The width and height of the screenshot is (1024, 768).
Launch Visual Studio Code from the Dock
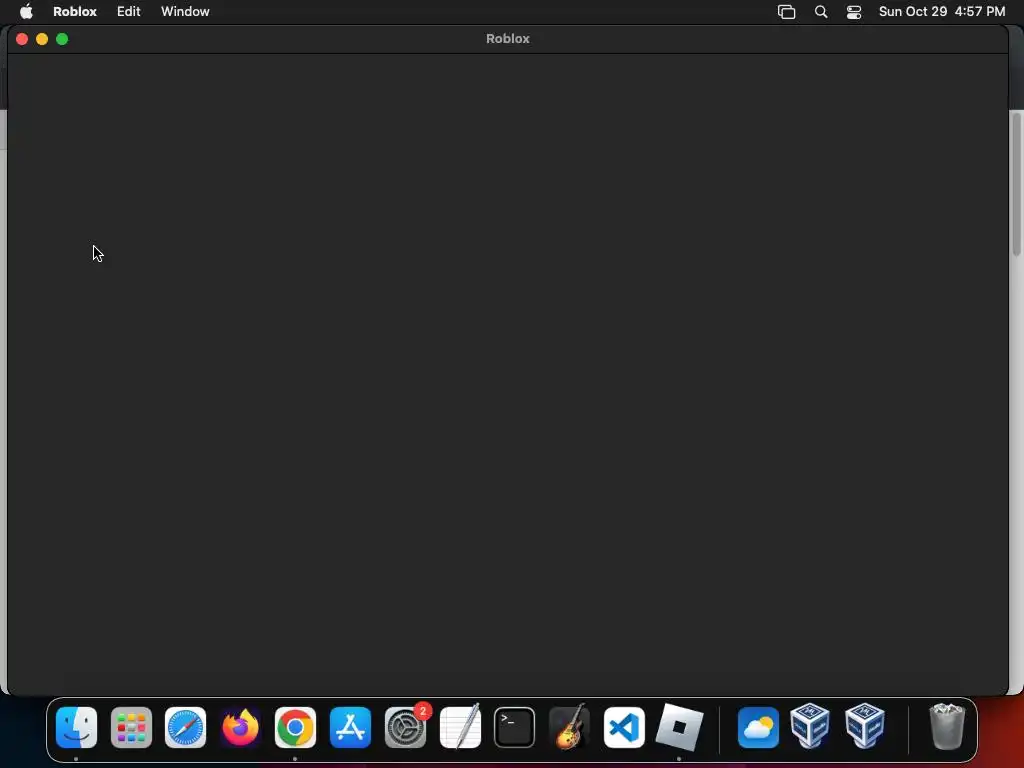[624, 727]
